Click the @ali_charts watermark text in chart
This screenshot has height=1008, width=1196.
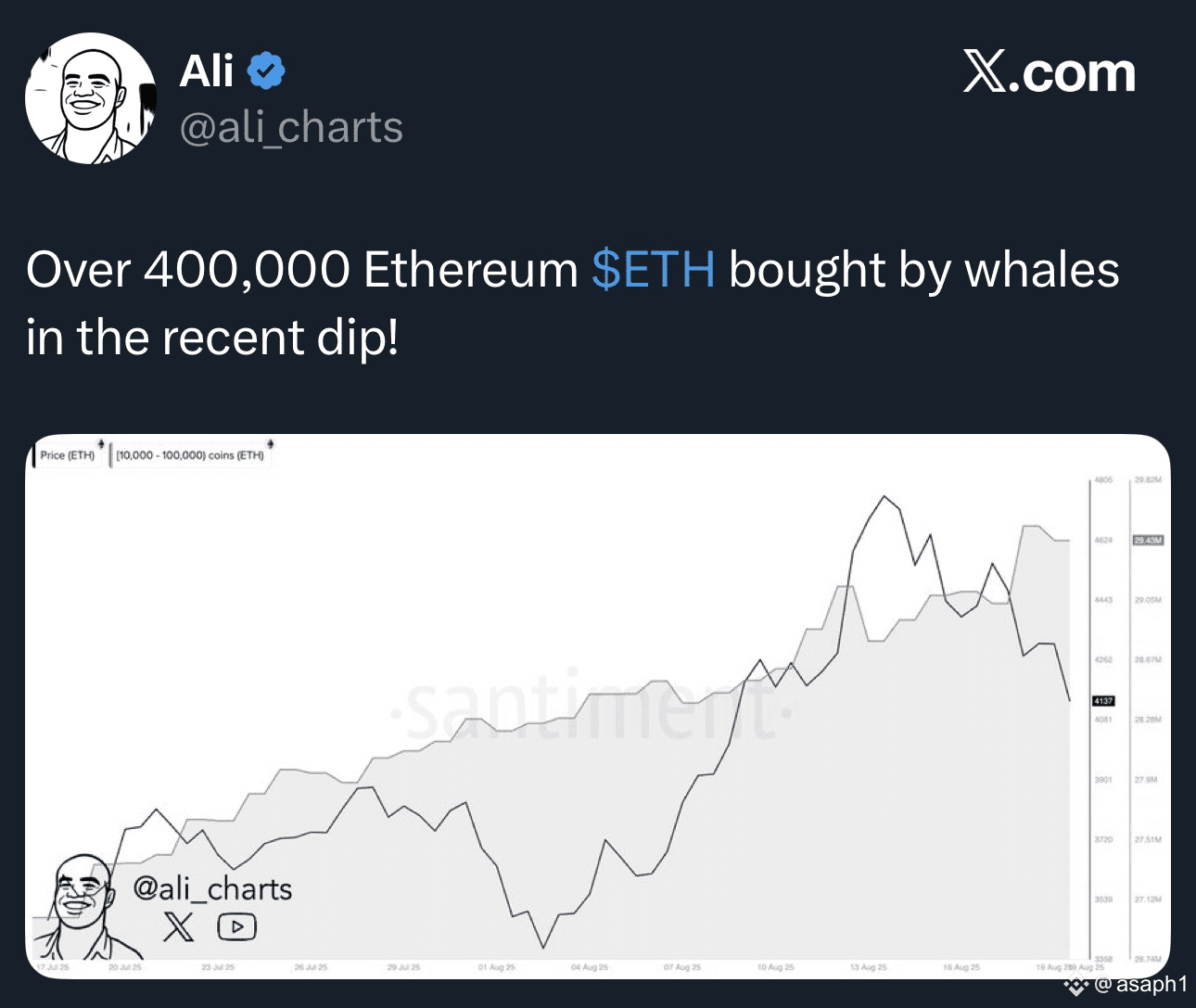213,888
